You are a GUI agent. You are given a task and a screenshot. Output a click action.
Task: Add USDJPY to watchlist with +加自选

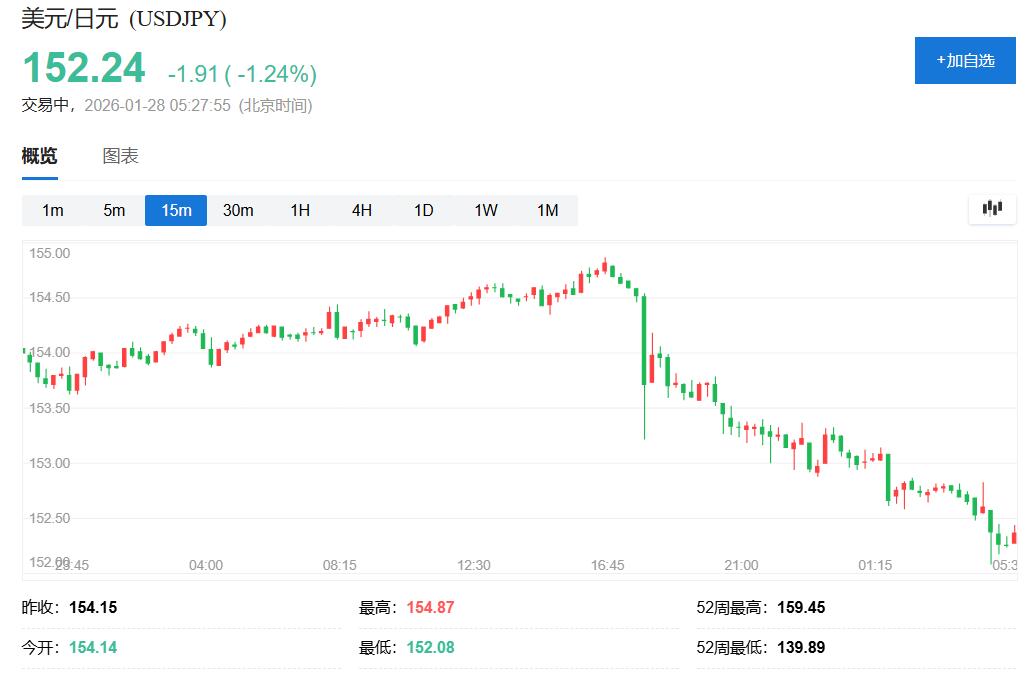point(965,60)
